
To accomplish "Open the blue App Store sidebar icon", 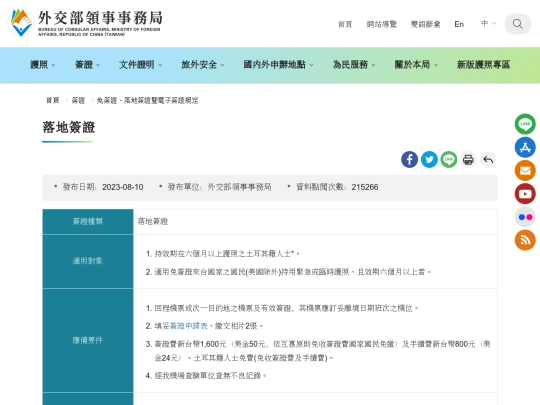I will pyautogui.click(x=525, y=147).
